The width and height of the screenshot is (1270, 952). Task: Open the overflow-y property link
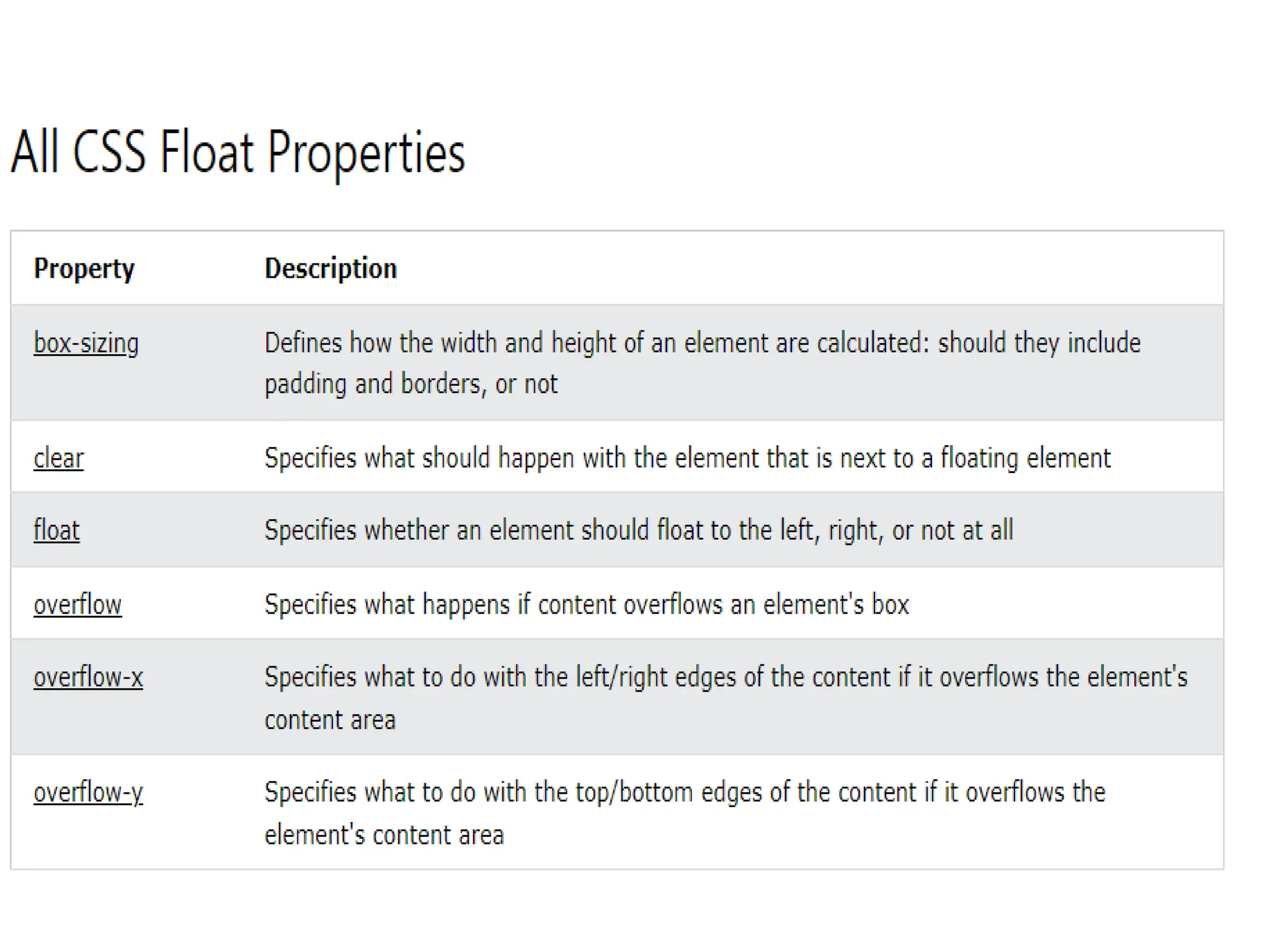pos(88,793)
